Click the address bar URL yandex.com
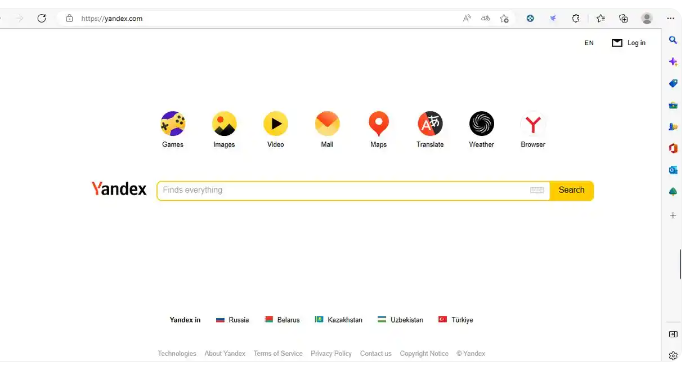683x365 pixels. pyautogui.click(x=112, y=18)
